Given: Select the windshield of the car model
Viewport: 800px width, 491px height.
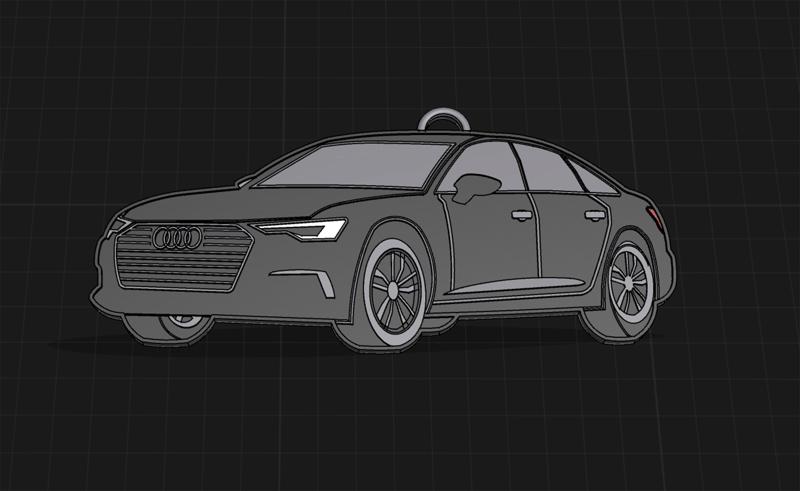Looking at the screenshot, I should [x=353, y=165].
